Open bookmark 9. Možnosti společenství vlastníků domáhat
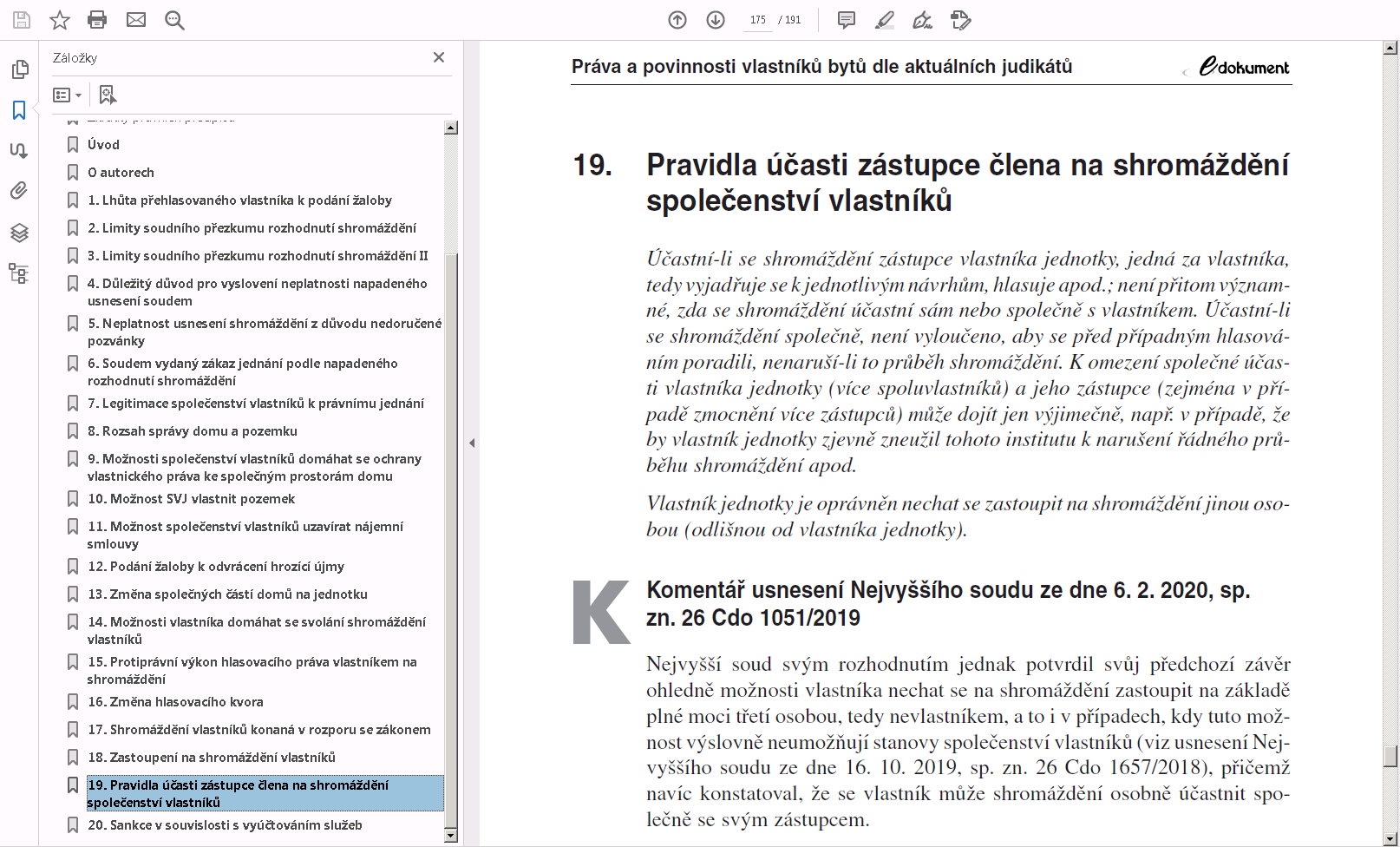 [254, 468]
